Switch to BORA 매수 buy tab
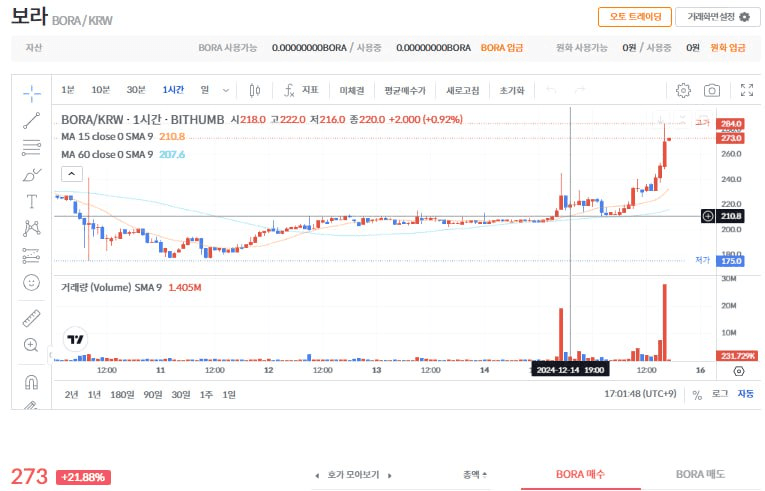This screenshot has width=765, height=491. coord(580,474)
